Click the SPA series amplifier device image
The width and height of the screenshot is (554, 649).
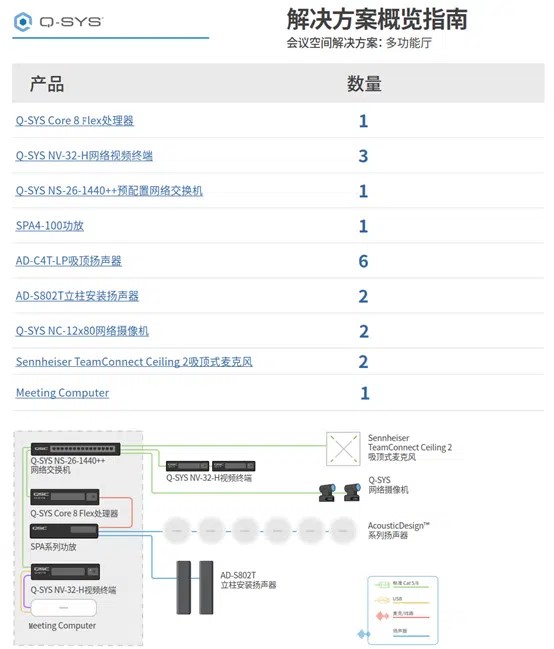point(64,531)
